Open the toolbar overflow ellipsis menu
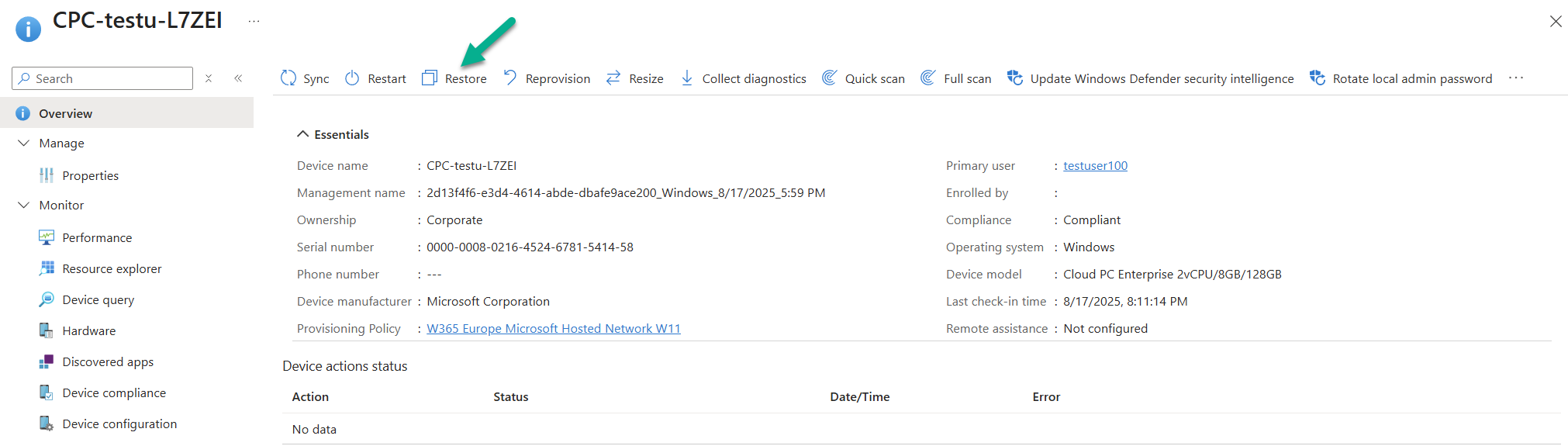The image size is (1568, 446). point(1516,78)
